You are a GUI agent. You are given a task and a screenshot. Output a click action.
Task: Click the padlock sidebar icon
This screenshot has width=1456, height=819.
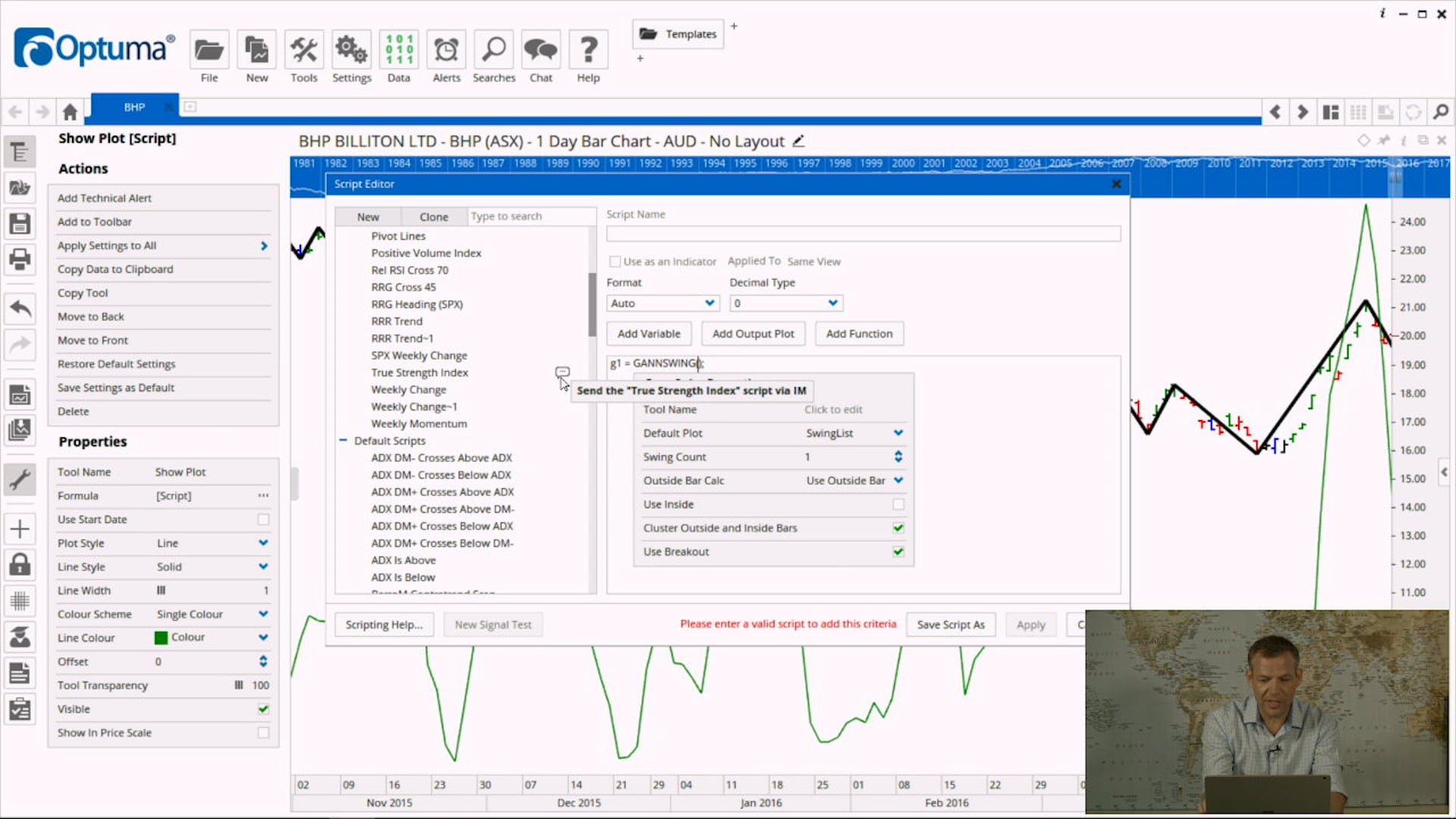(x=20, y=564)
